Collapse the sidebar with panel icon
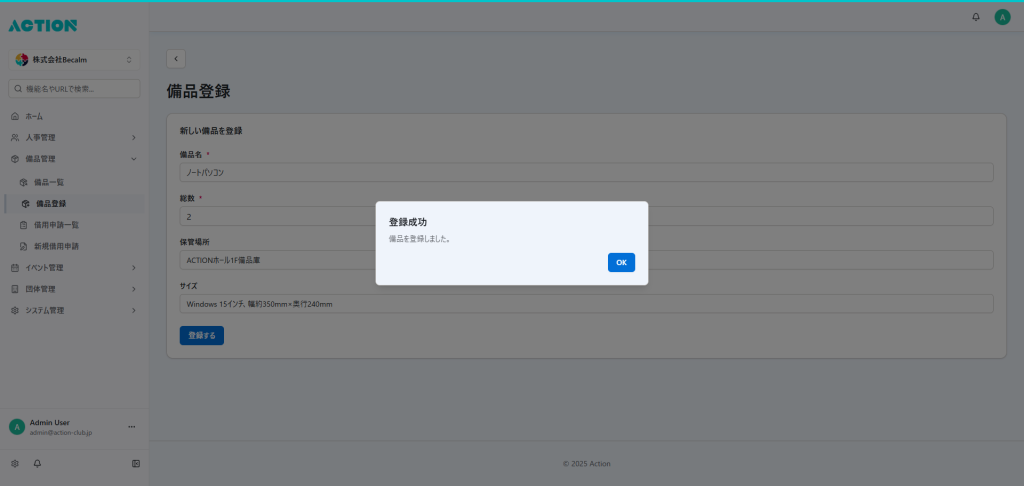1024x486 pixels. (136, 464)
